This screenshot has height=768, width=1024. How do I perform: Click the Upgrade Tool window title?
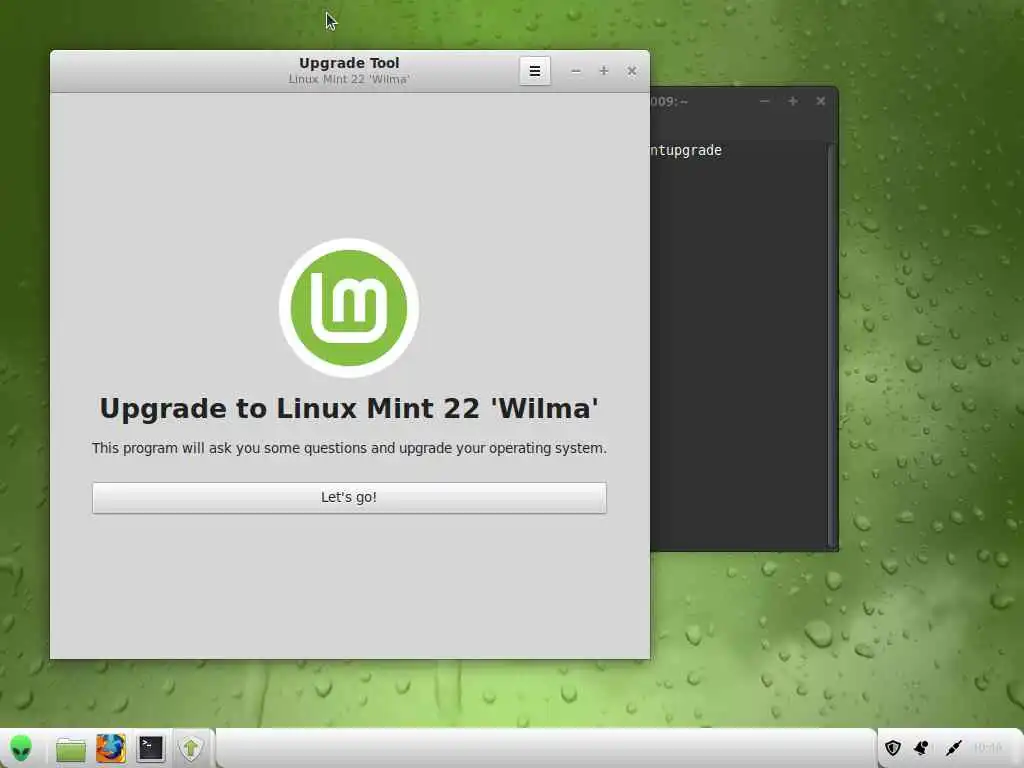(x=349, y=63)
